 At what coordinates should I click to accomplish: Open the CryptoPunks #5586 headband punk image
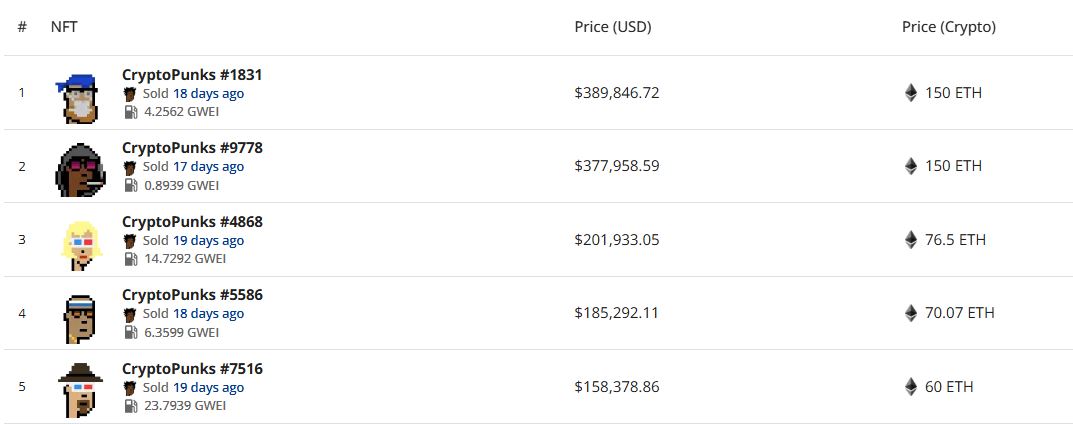pyautogui.click(x=80, y=319)
